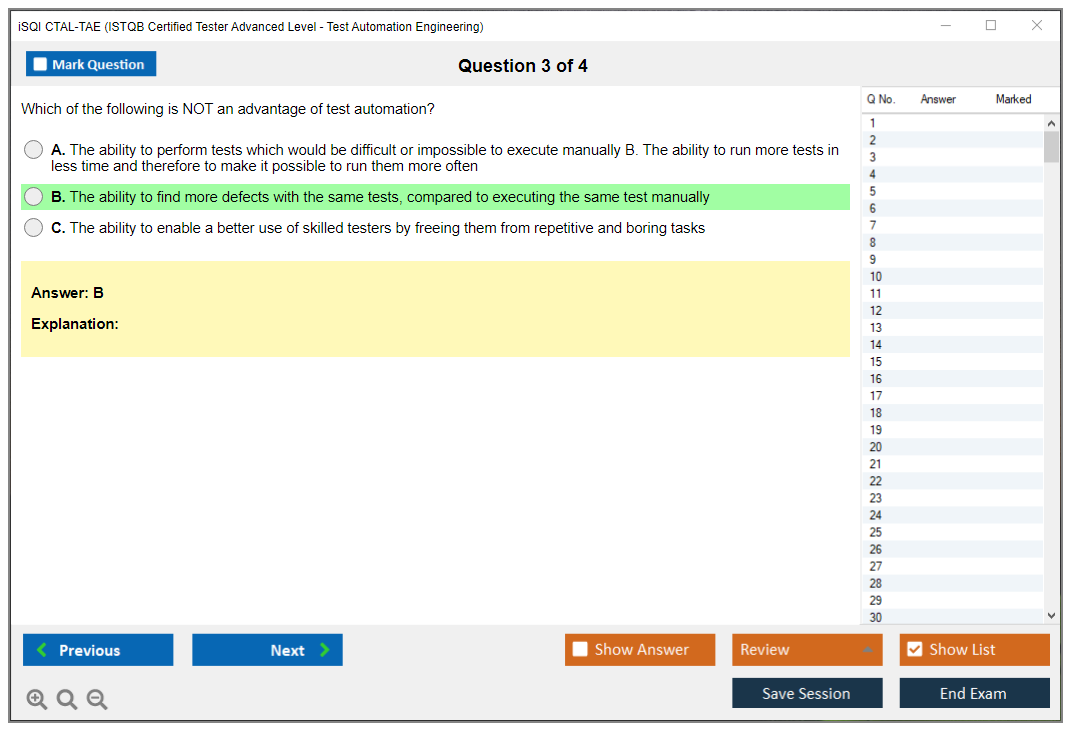This screenshot has height=735, width=1075.
Task: Open the Review dropdown menu
Action: 807,650
